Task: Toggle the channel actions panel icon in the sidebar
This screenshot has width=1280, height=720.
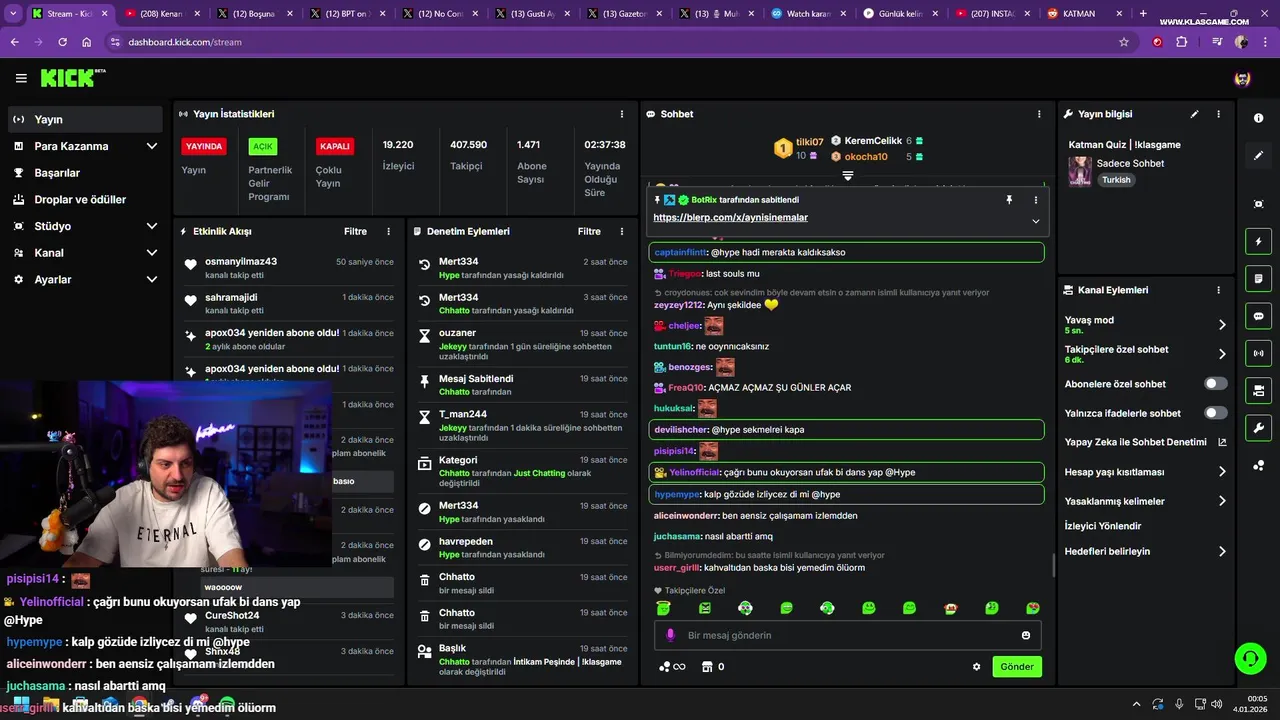Action: pyautogui.click(x=1258, y=390)
